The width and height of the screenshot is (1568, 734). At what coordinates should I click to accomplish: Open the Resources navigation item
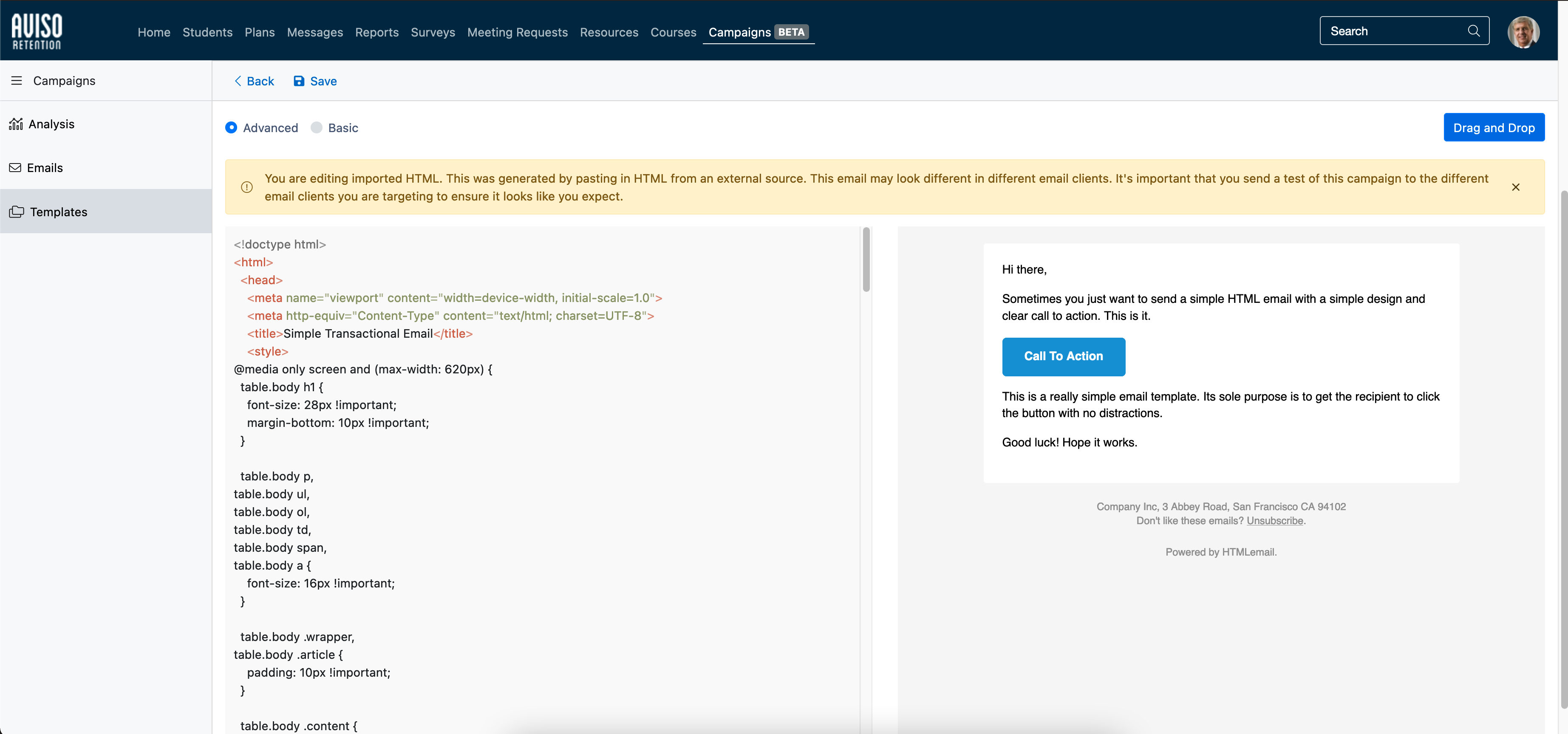[609, 32]
